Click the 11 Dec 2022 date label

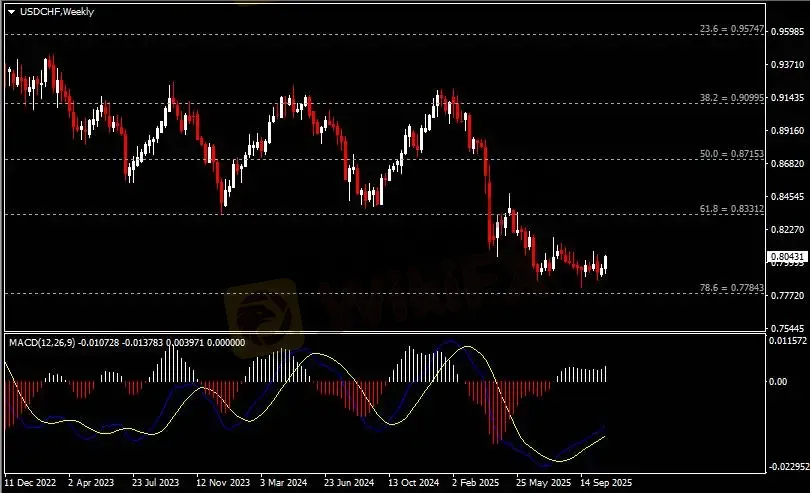(x=30, y=483)
